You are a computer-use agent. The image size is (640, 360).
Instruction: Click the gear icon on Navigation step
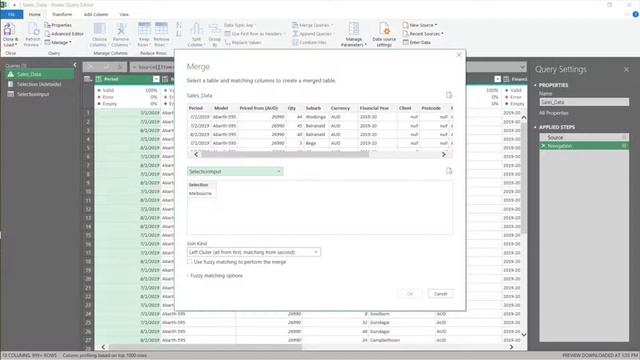click(624, 146)
